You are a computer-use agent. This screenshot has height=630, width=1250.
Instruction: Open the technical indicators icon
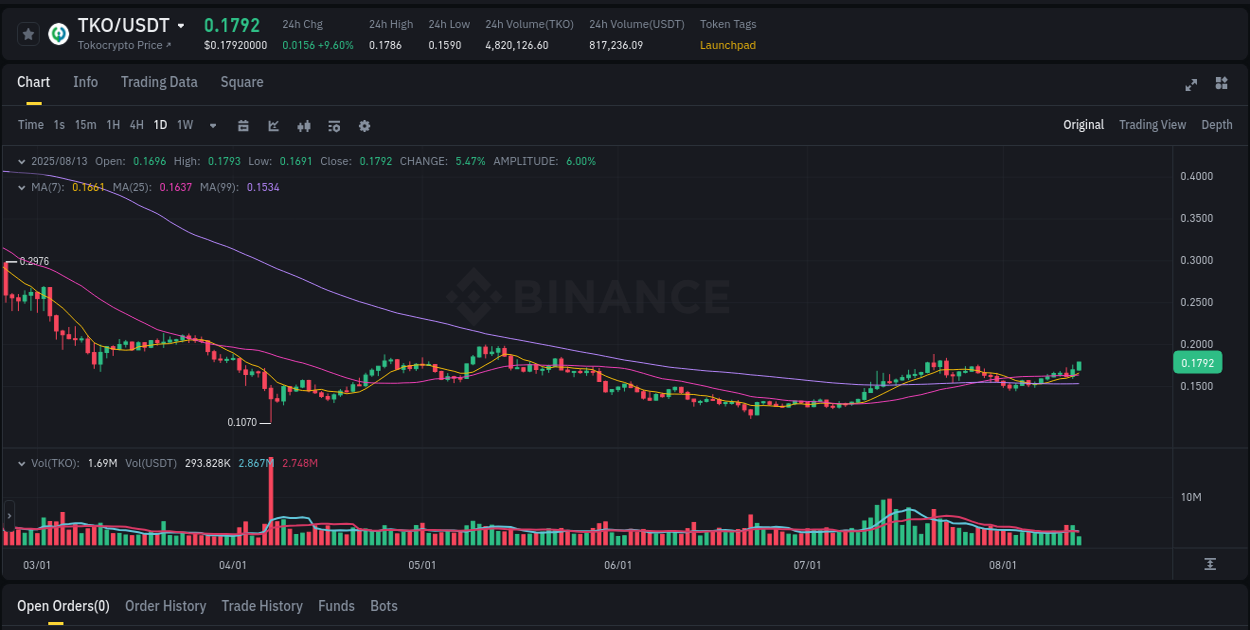(333, 126)
